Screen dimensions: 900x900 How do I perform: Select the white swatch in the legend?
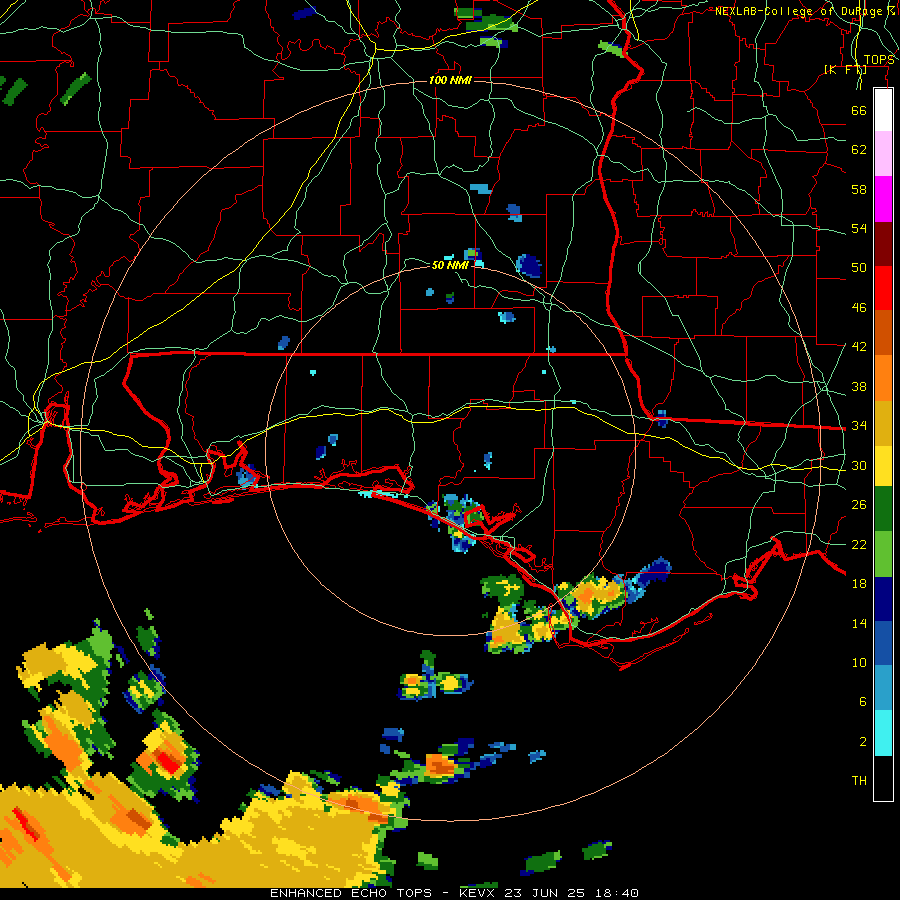point(883,110)
